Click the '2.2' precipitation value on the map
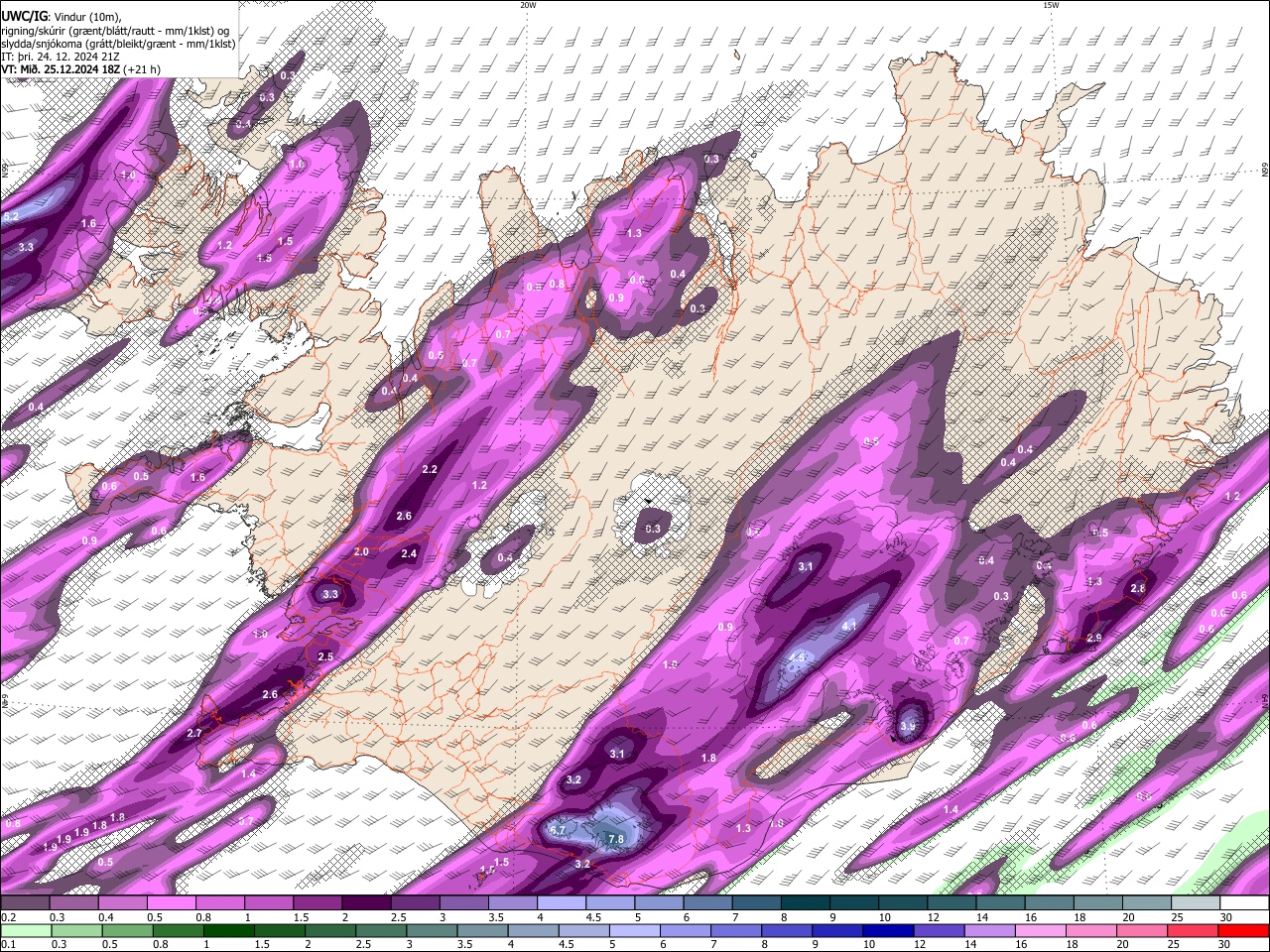Viewport: 1270px width, 952px height. pos(430,469)
